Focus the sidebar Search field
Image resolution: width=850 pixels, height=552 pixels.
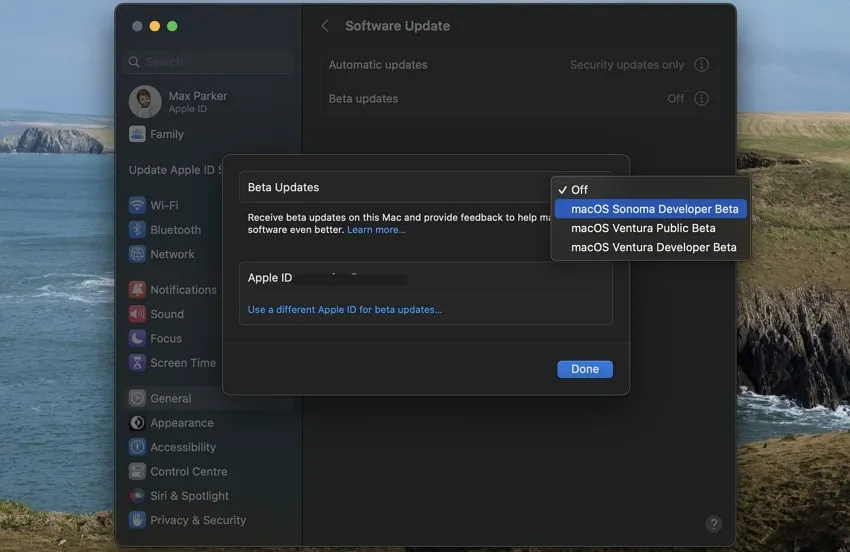(x=212, y=62)
